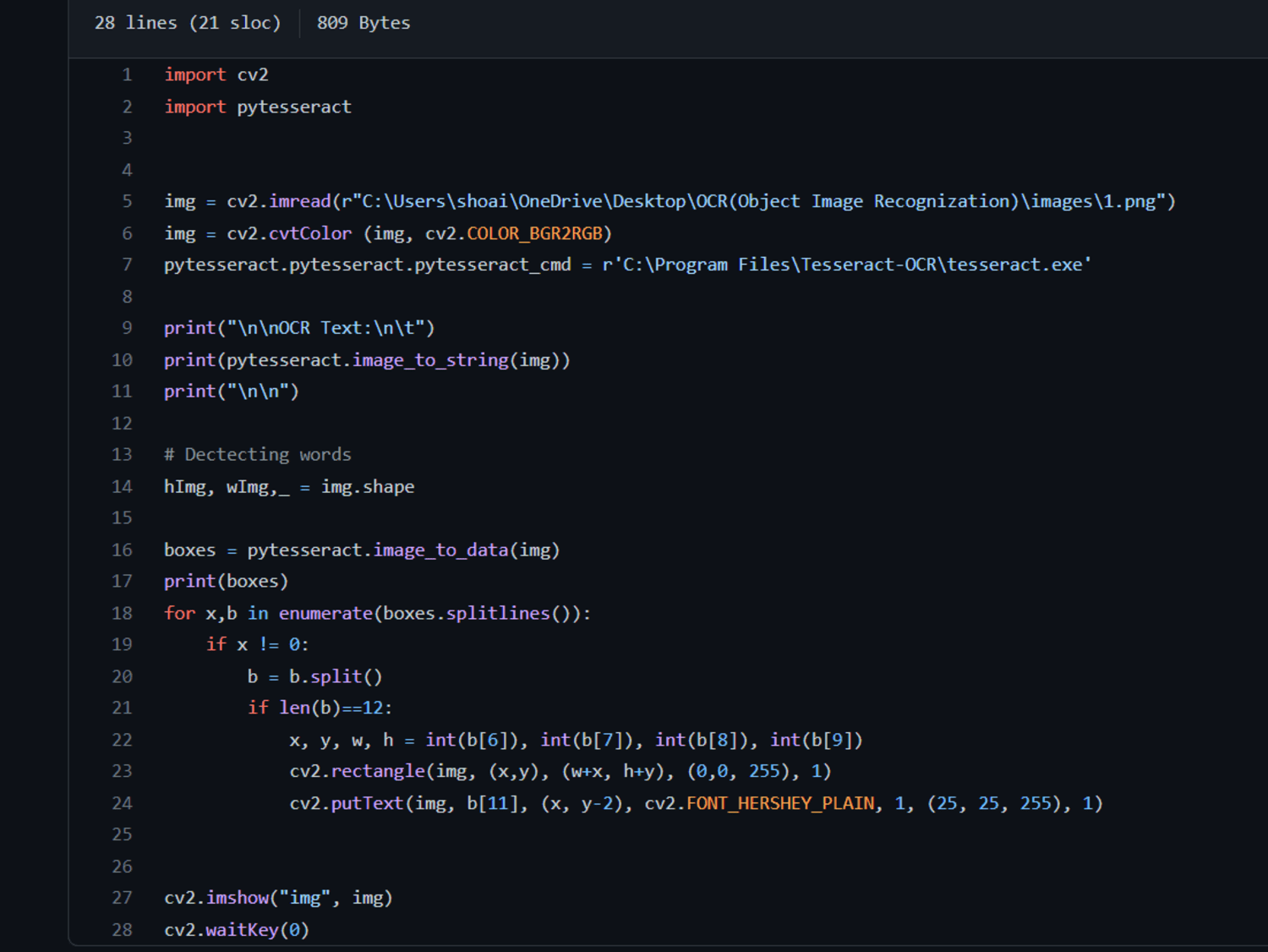Click line number 13

click(x=122, y=455)
